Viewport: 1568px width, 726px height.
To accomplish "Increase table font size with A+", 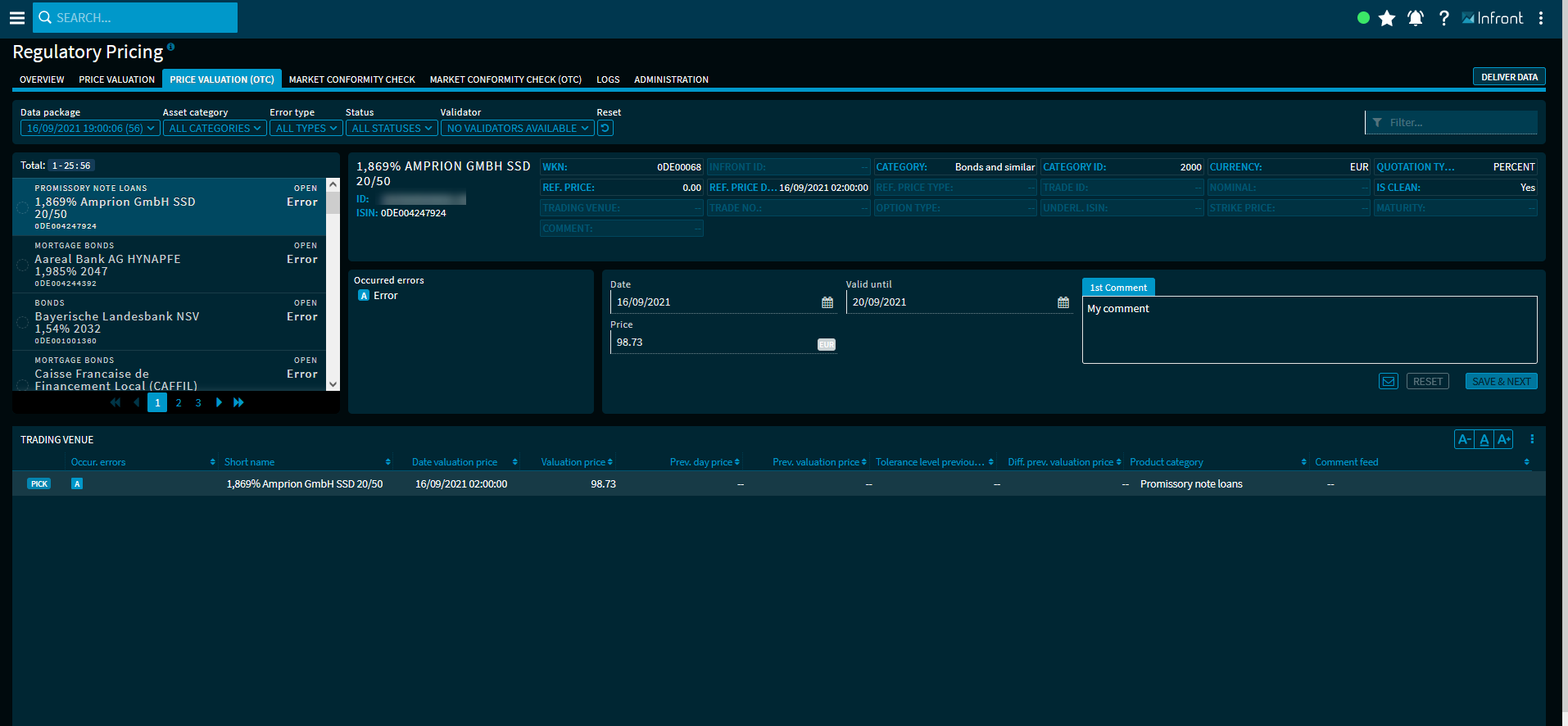I will [x=1504, y=440].
